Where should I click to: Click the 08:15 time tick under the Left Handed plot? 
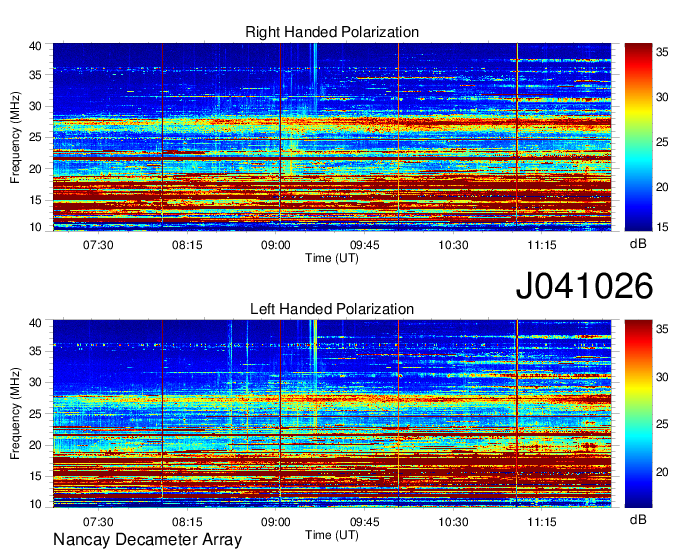point(187,522)
